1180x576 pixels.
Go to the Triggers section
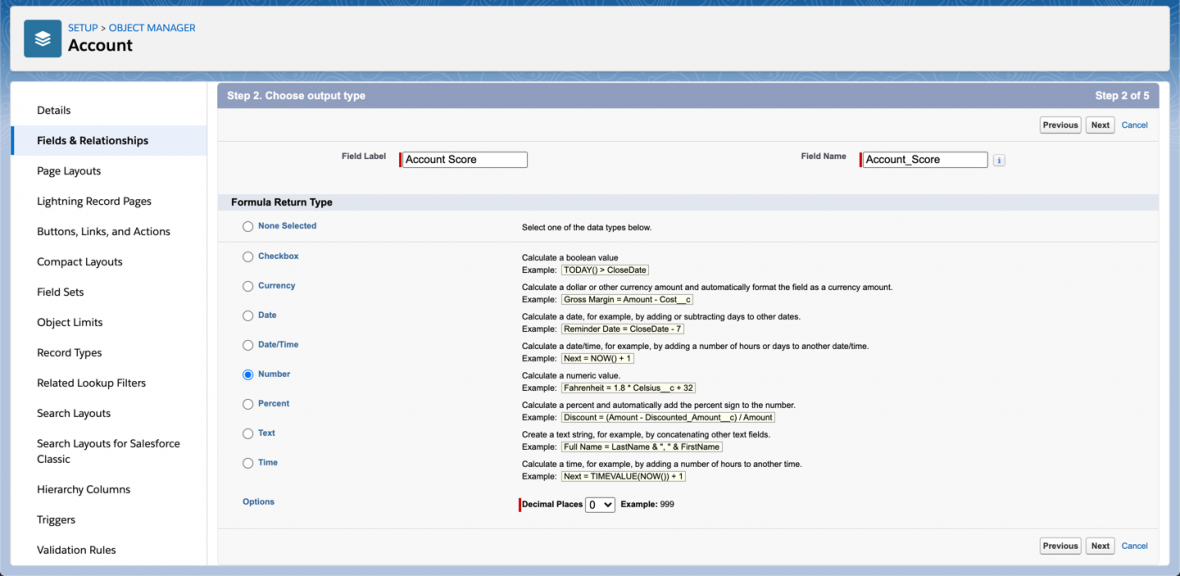[x=57, y=519]
